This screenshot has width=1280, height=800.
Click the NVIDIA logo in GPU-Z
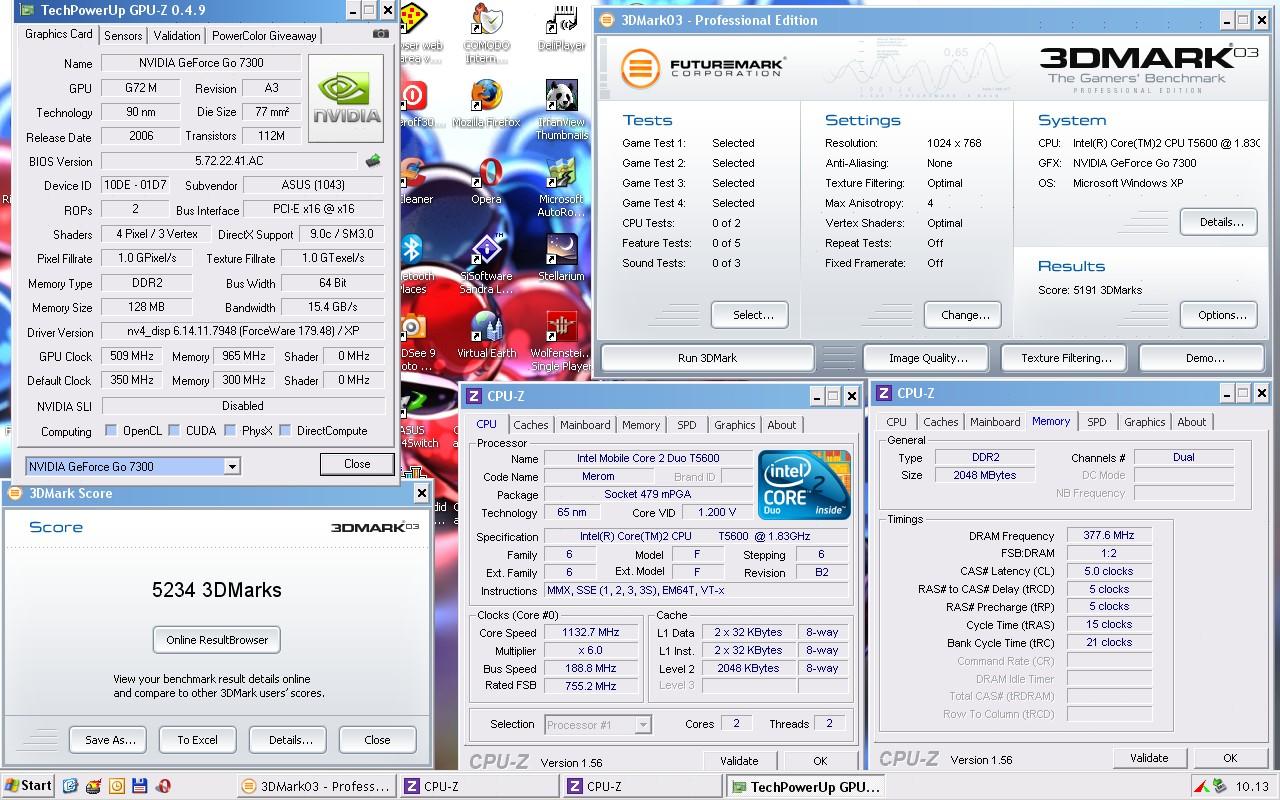[x=346, y=98]
